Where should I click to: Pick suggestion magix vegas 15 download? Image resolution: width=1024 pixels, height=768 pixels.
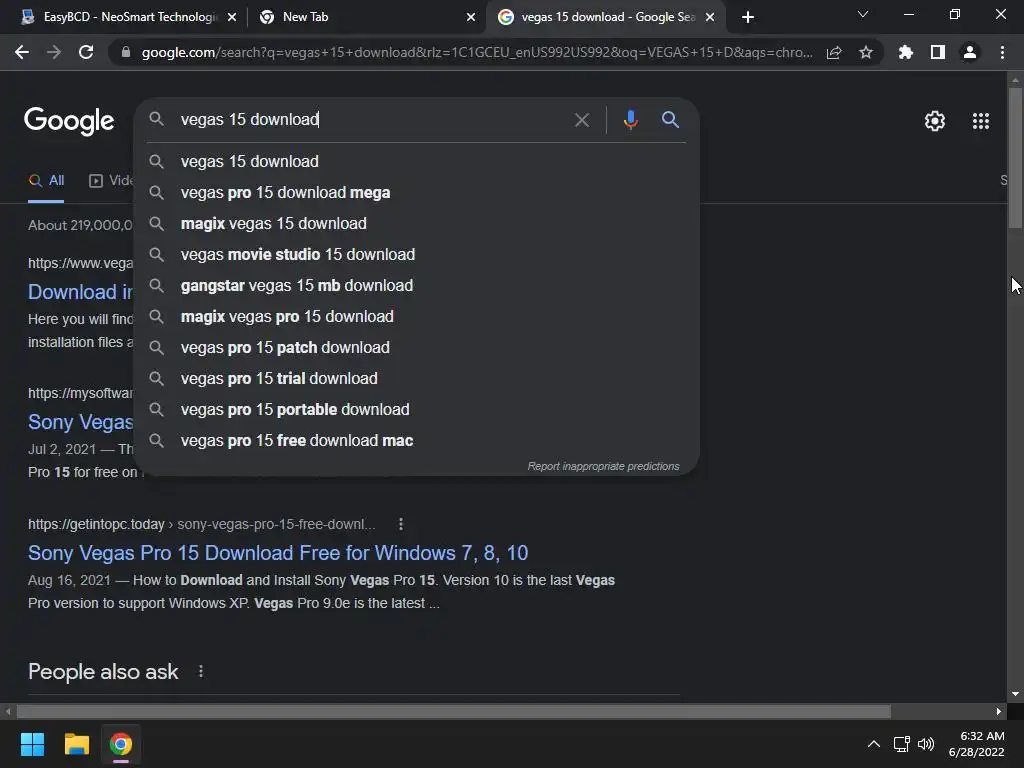417,223
